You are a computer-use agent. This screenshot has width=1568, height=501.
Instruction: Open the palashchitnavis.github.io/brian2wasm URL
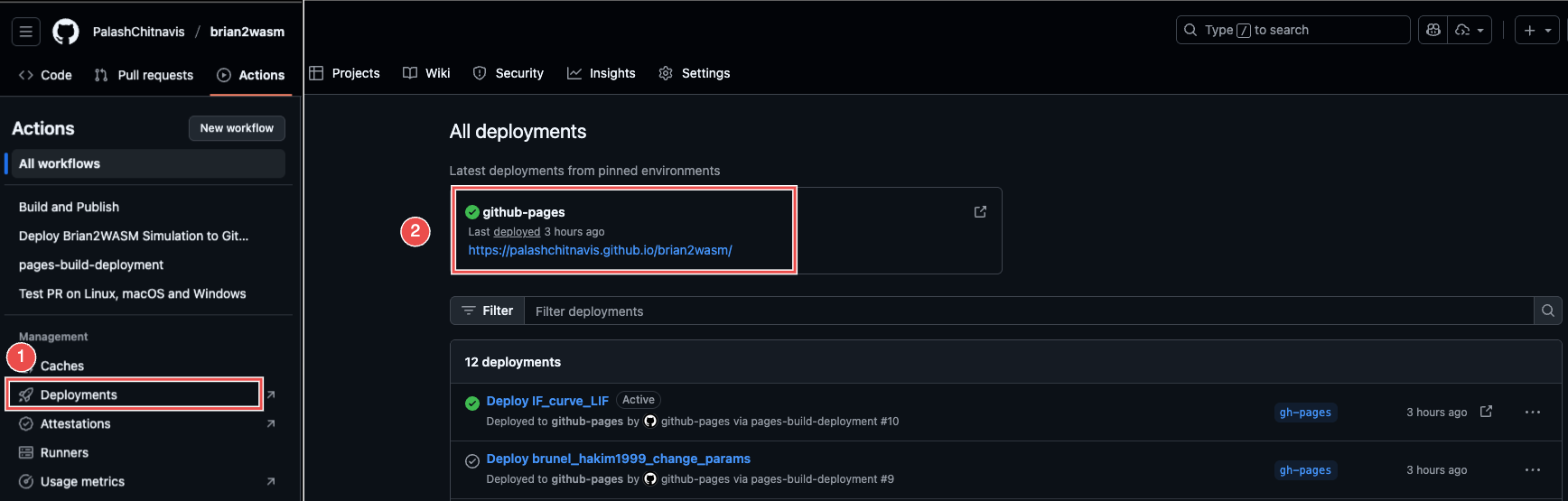tap(600, 250)
